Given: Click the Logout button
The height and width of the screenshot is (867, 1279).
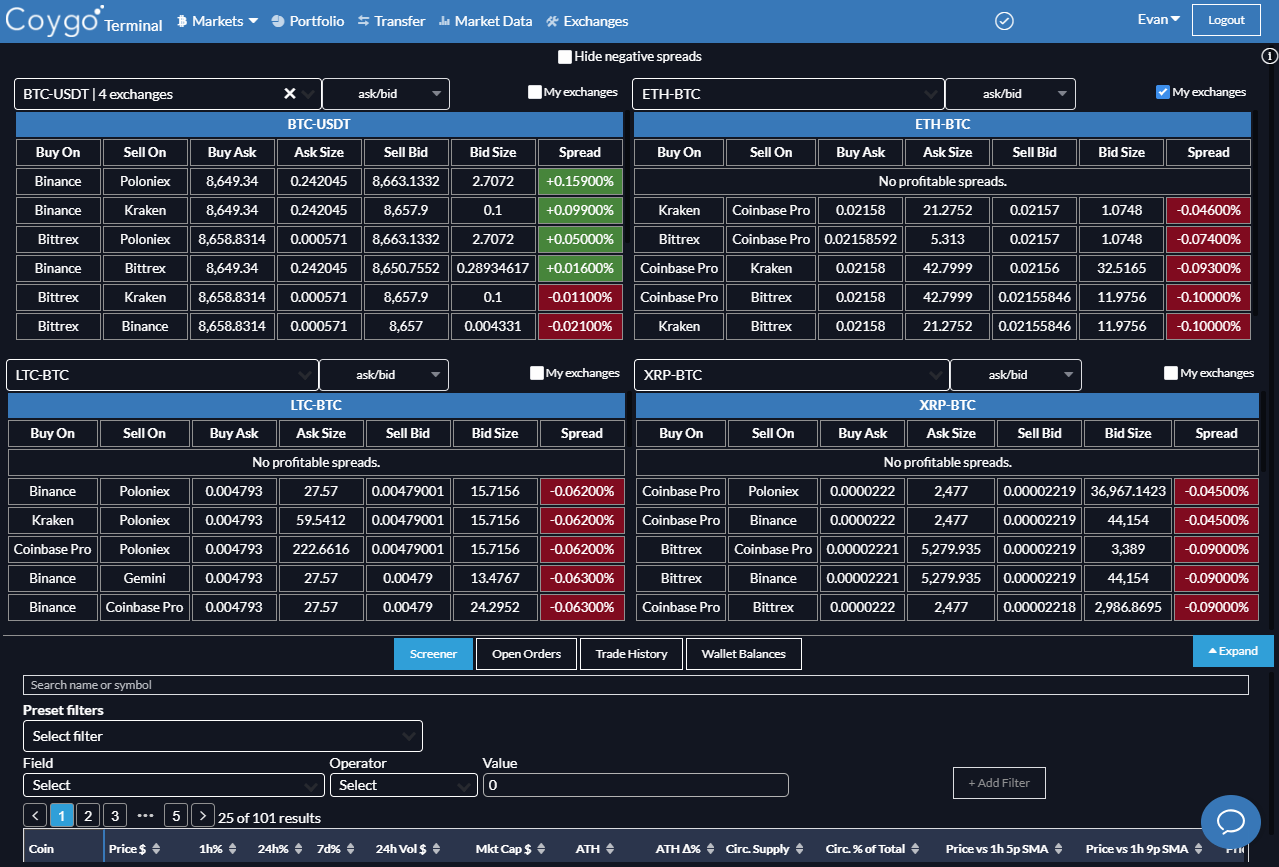Looking at the screenshot, I should click(x=1227, y=20).
